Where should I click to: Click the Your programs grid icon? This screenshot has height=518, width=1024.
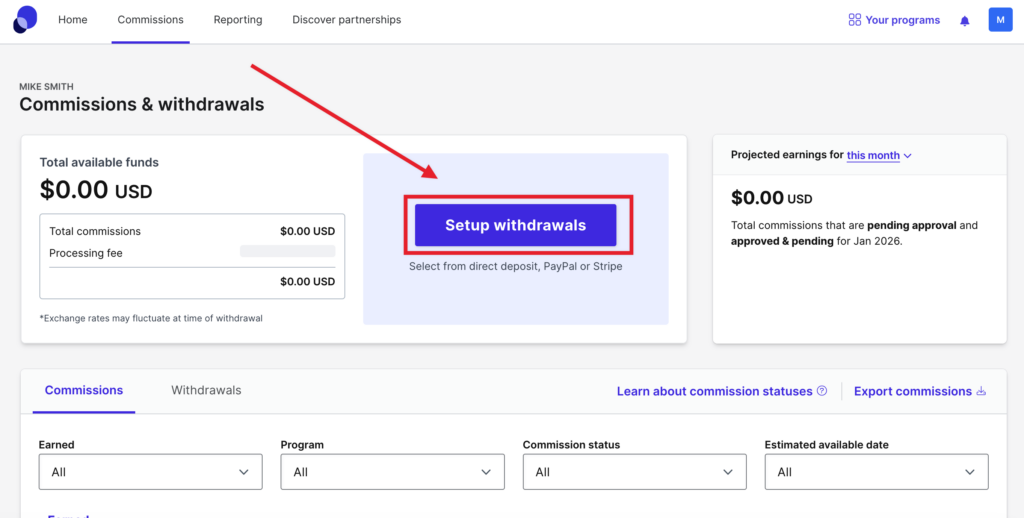pos(855,20)
